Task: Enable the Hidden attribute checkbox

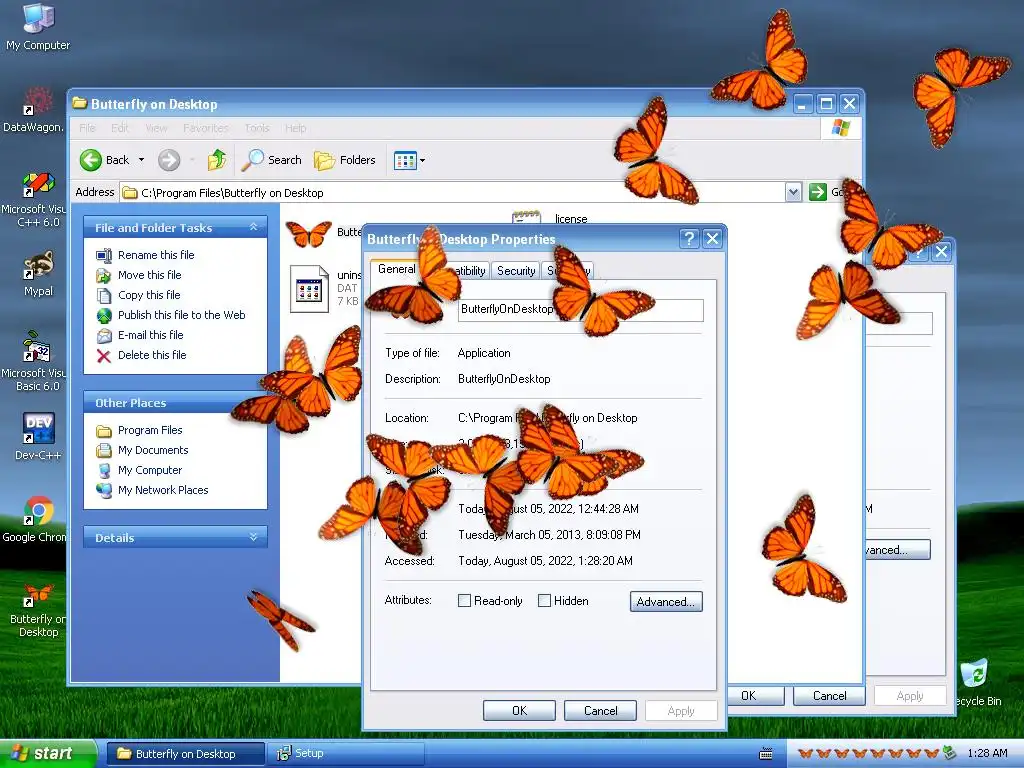Action: pos(544,601)
